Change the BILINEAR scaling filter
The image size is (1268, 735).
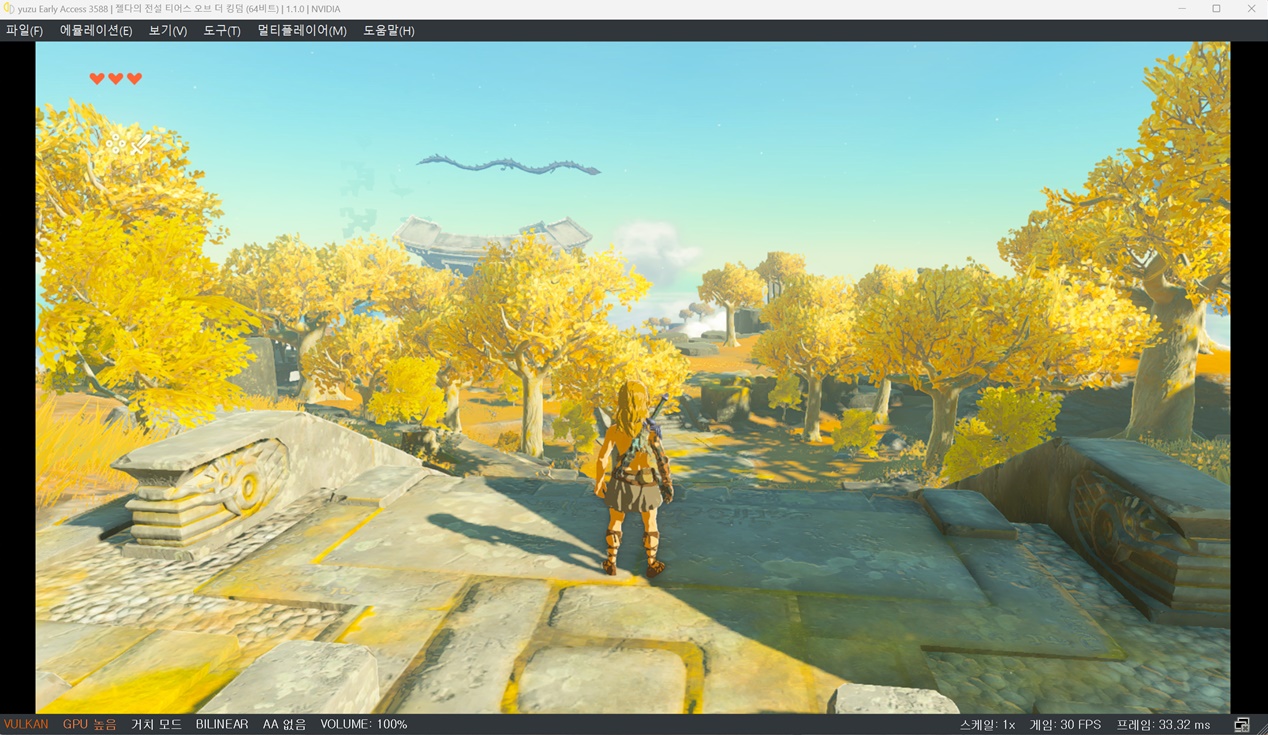(222, 724)
